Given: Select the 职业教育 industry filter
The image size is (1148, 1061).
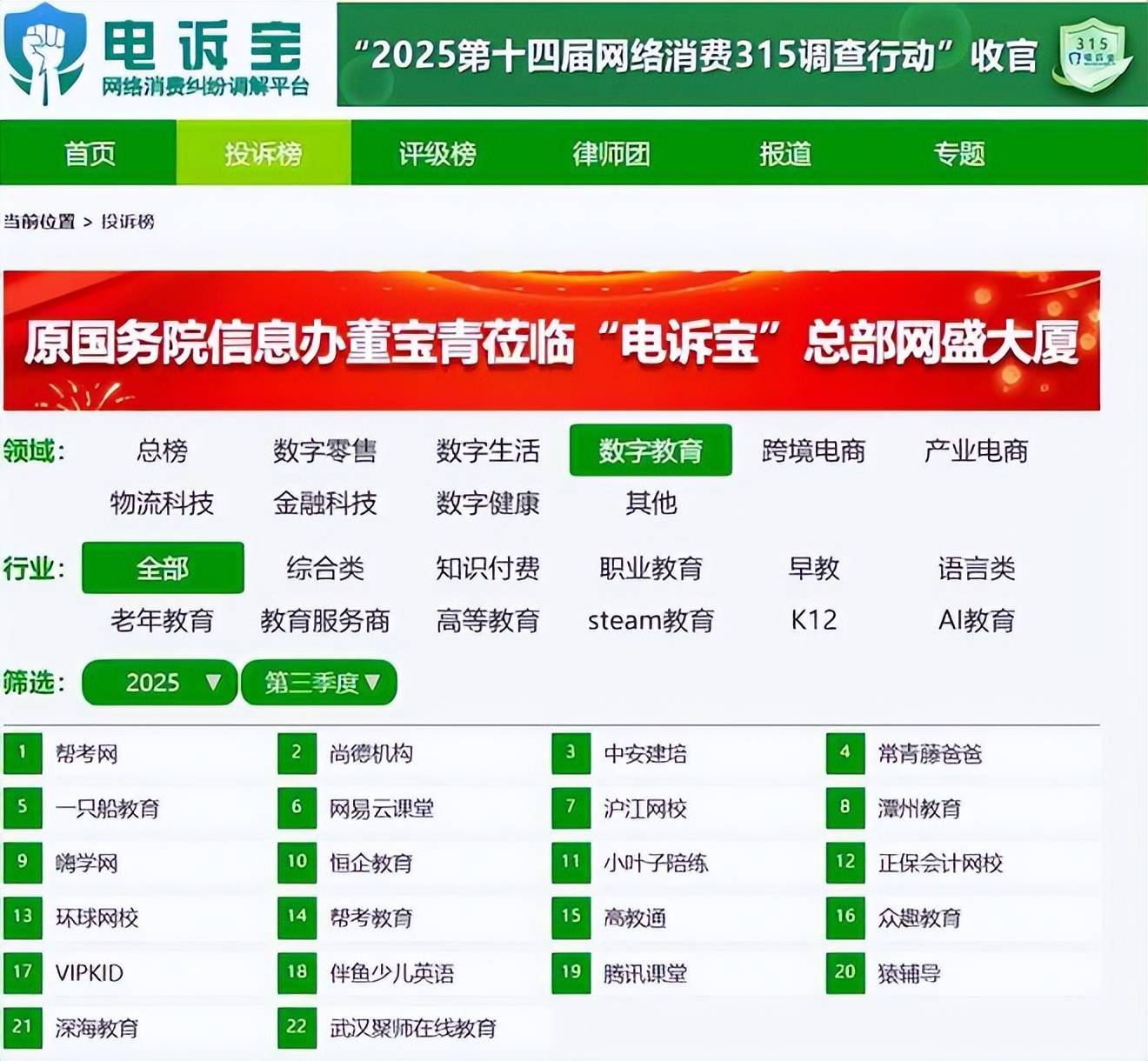Looking at the screenshot, I should 651,569.
